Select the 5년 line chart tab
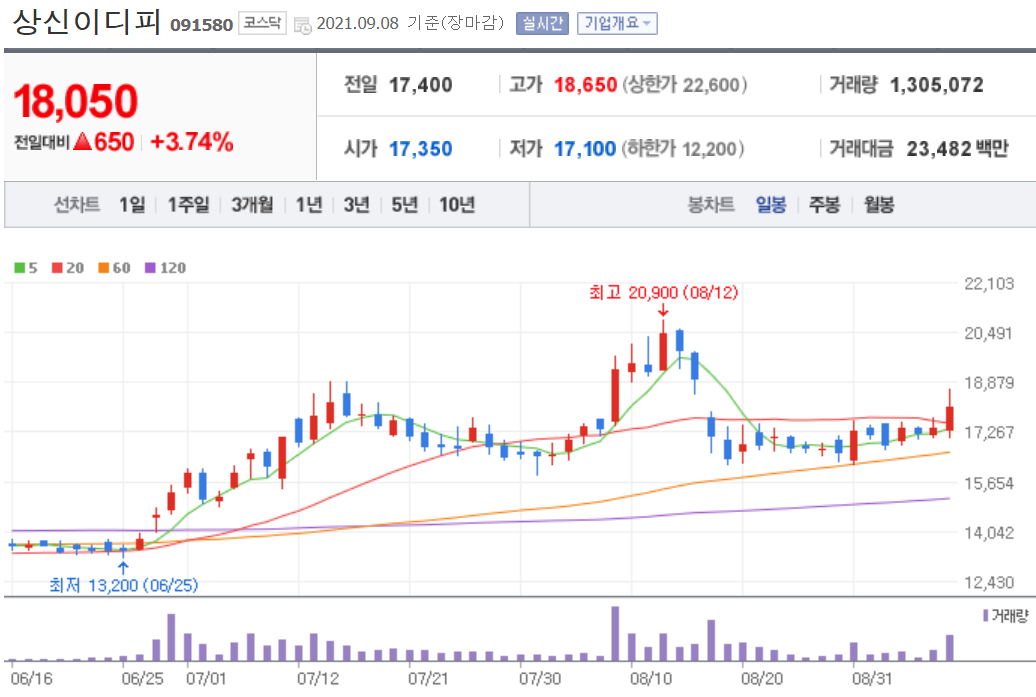 405,205
